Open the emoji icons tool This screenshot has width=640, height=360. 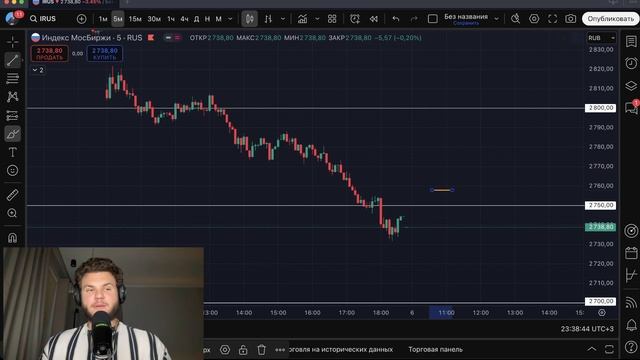pos(13,170)
